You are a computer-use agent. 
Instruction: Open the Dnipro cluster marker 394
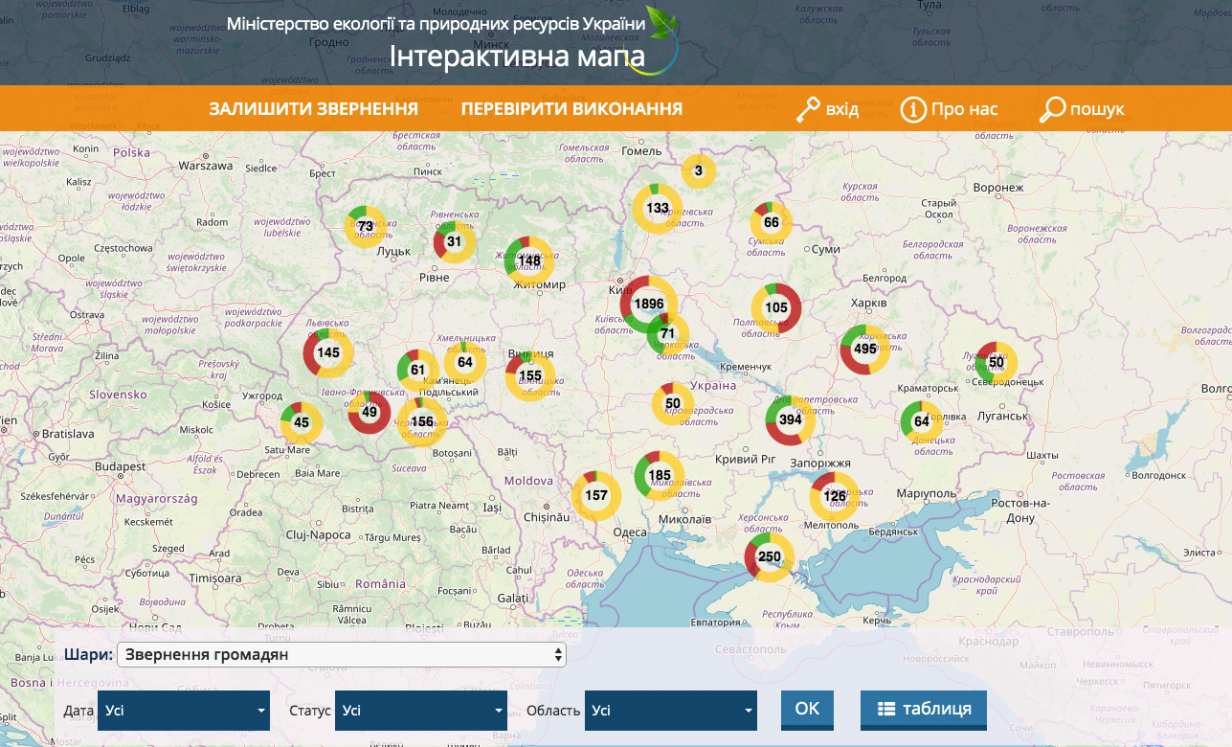pos(790,420)
